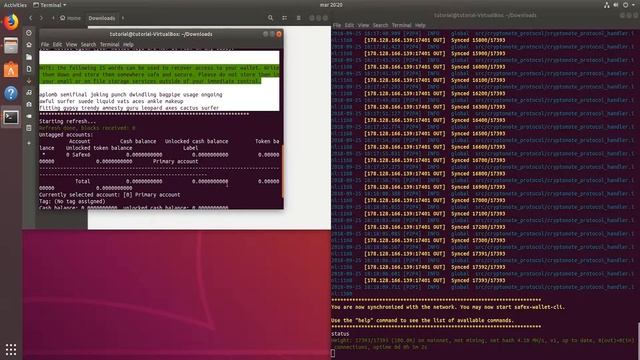The image size is (640, 360).
Task: Launch Firefox from the dock
Action: [x=11, y=22]
